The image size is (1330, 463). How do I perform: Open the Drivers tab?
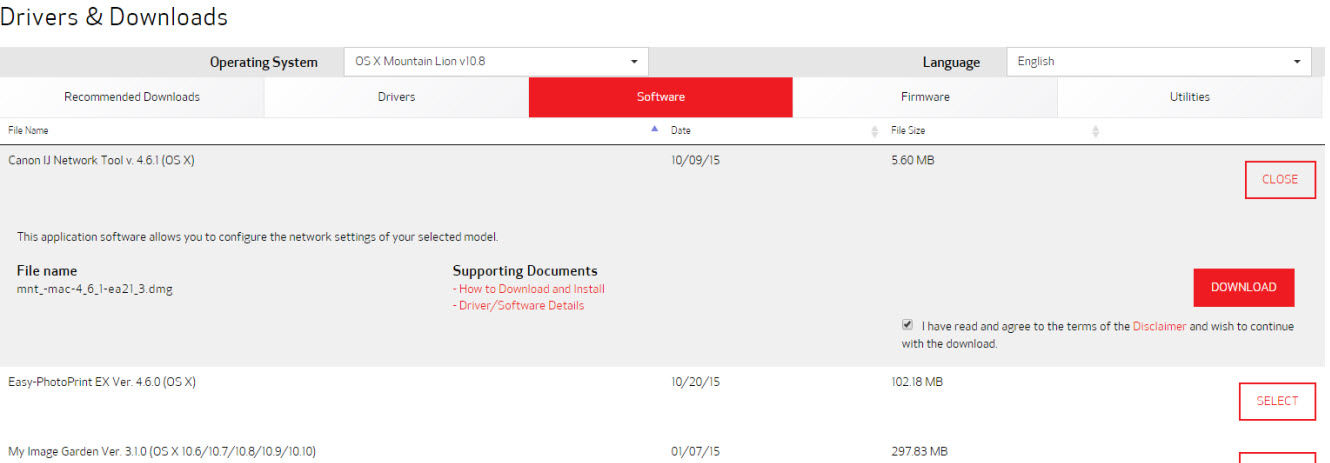396,97
